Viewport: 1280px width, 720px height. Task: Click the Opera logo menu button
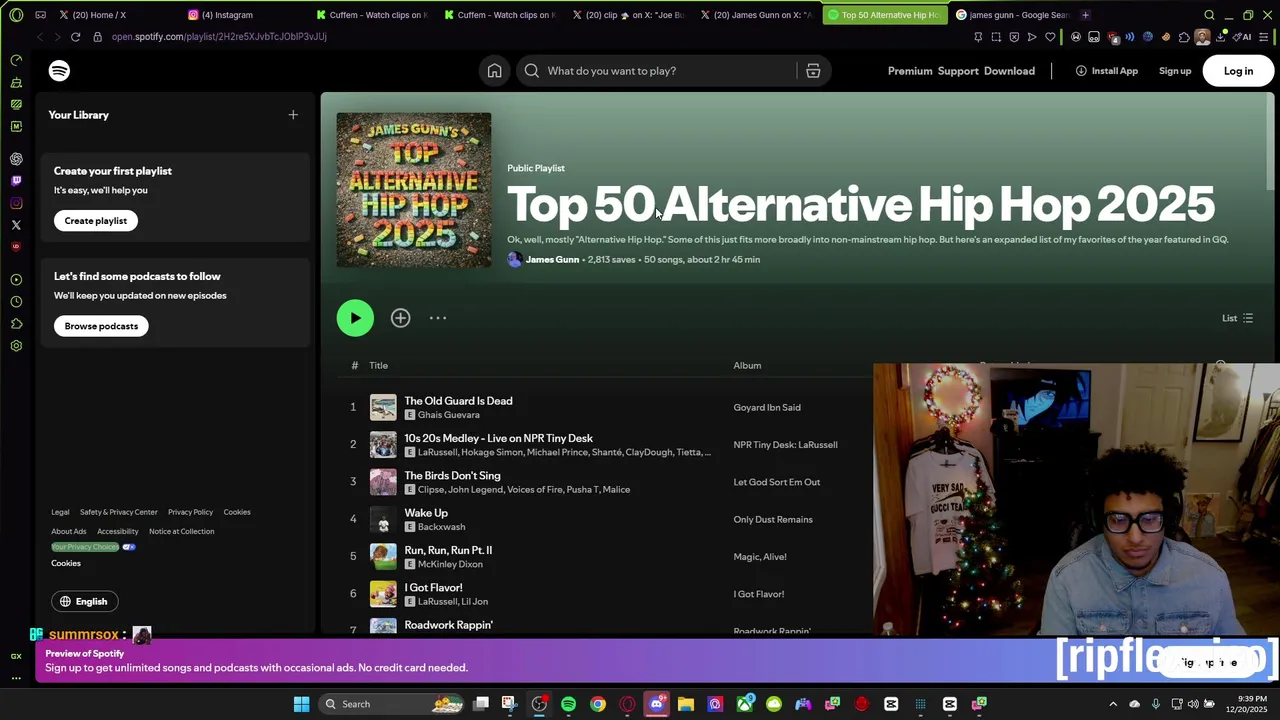click(15, 15)
